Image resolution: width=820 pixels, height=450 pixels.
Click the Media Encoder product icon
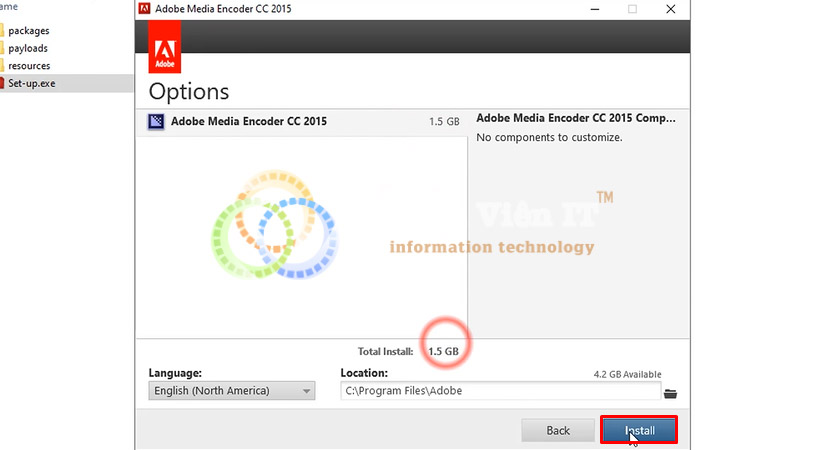(x=156, y=121)
